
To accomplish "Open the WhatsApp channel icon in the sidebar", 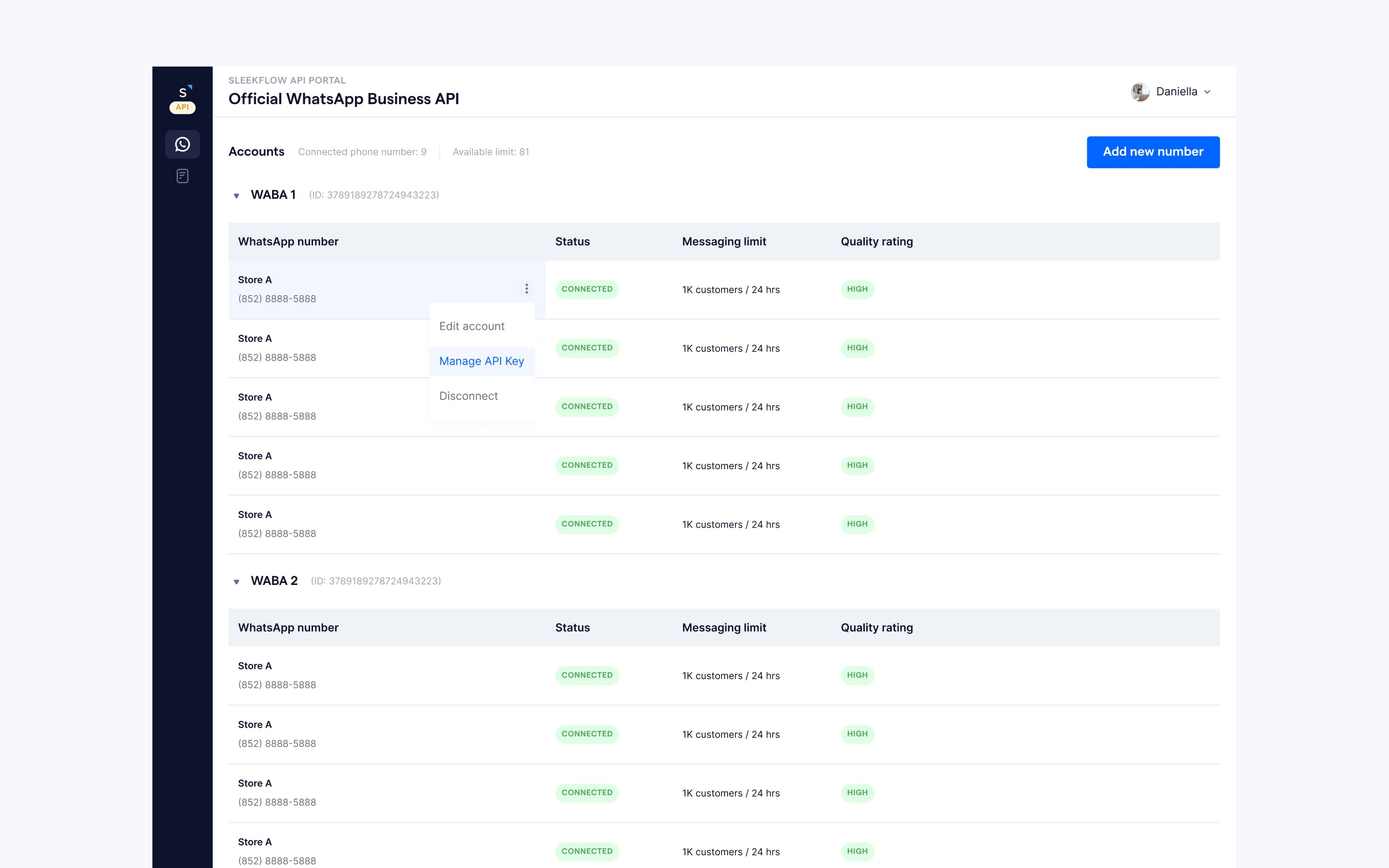I will coord(182,144).
